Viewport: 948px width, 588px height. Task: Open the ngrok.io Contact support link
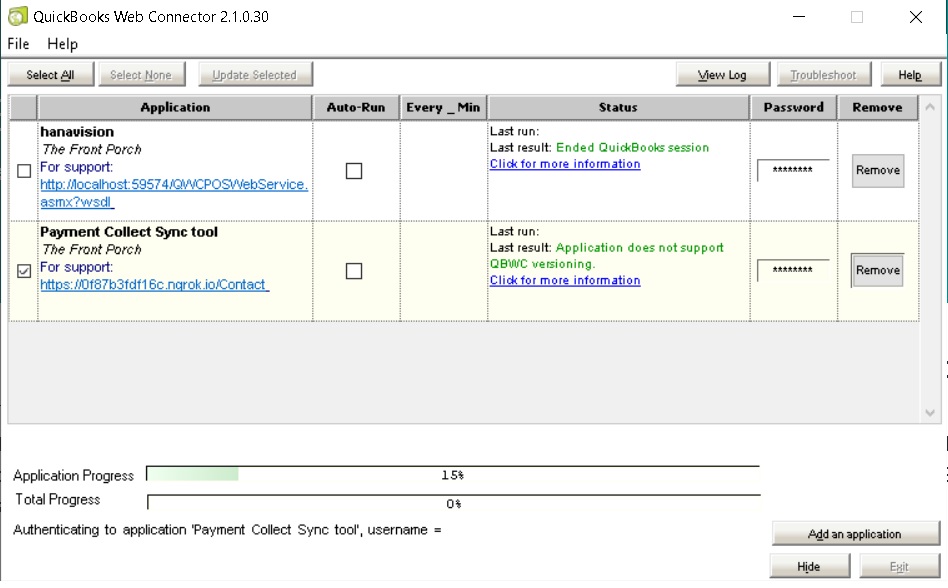tap(154, 285)
